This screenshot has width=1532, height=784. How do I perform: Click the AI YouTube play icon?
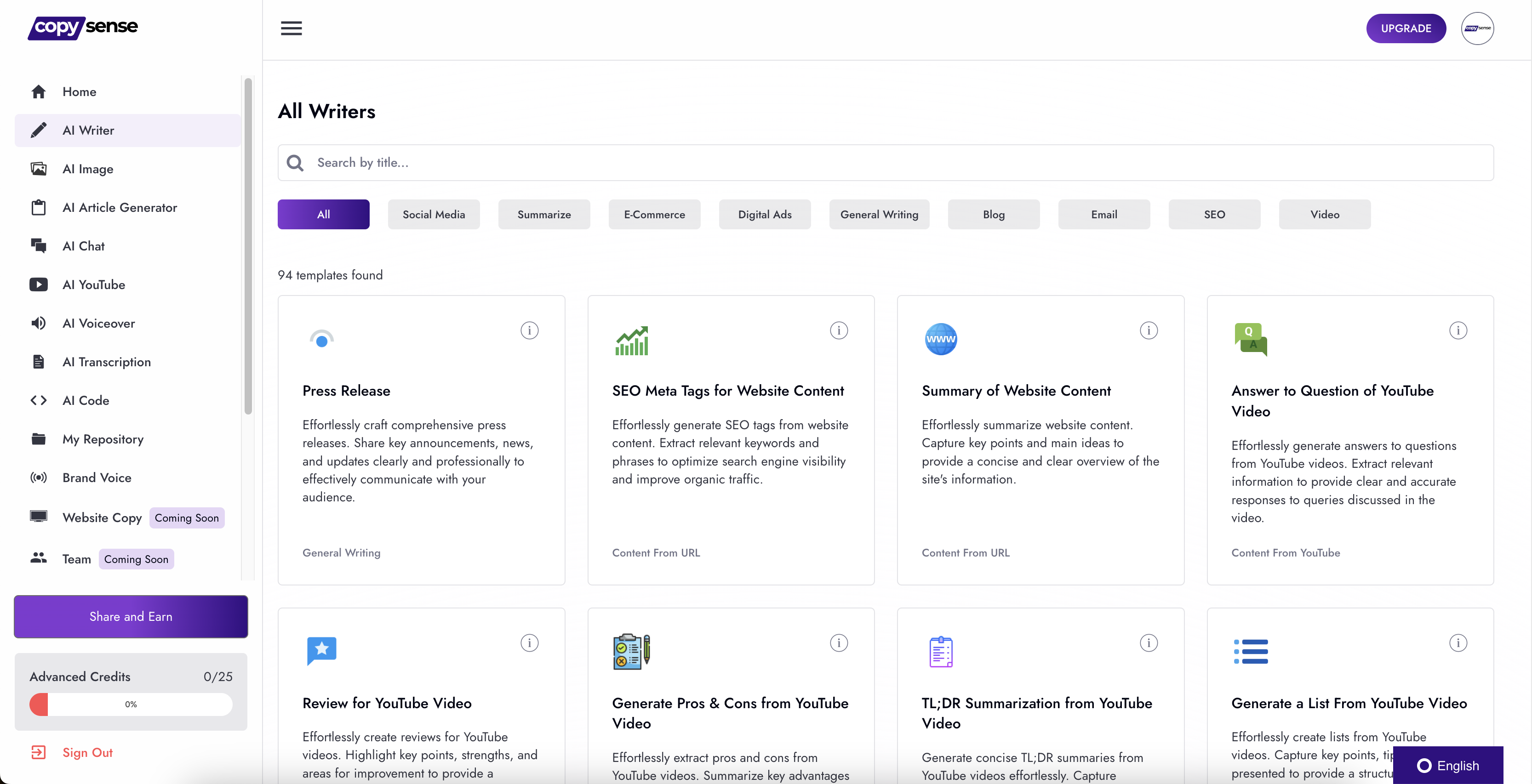pyautogui.click(x=39, y=285)
